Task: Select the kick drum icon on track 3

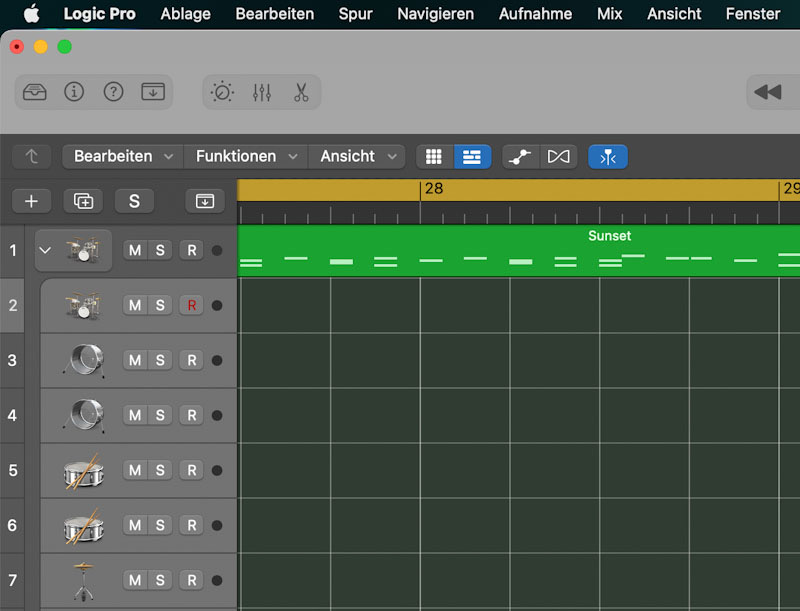Action: click(85, 360)
